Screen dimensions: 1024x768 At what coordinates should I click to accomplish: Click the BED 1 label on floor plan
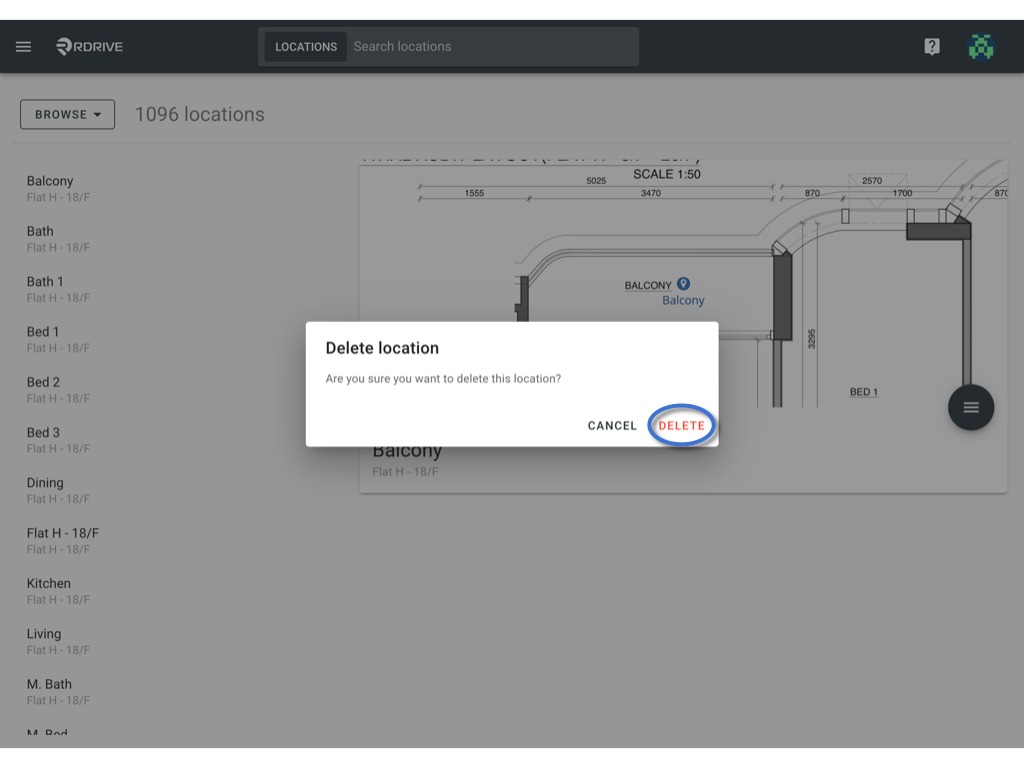click(863, 392)
